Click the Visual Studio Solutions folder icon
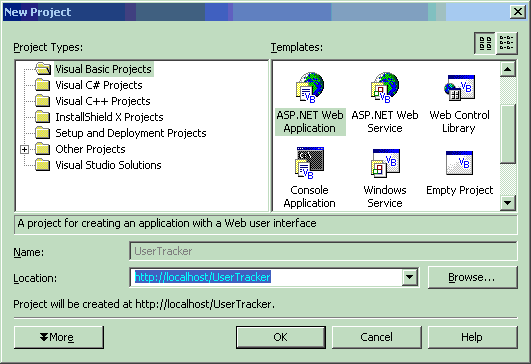The image size is (531, 364). pyautogui.click(x=43, y=165)
